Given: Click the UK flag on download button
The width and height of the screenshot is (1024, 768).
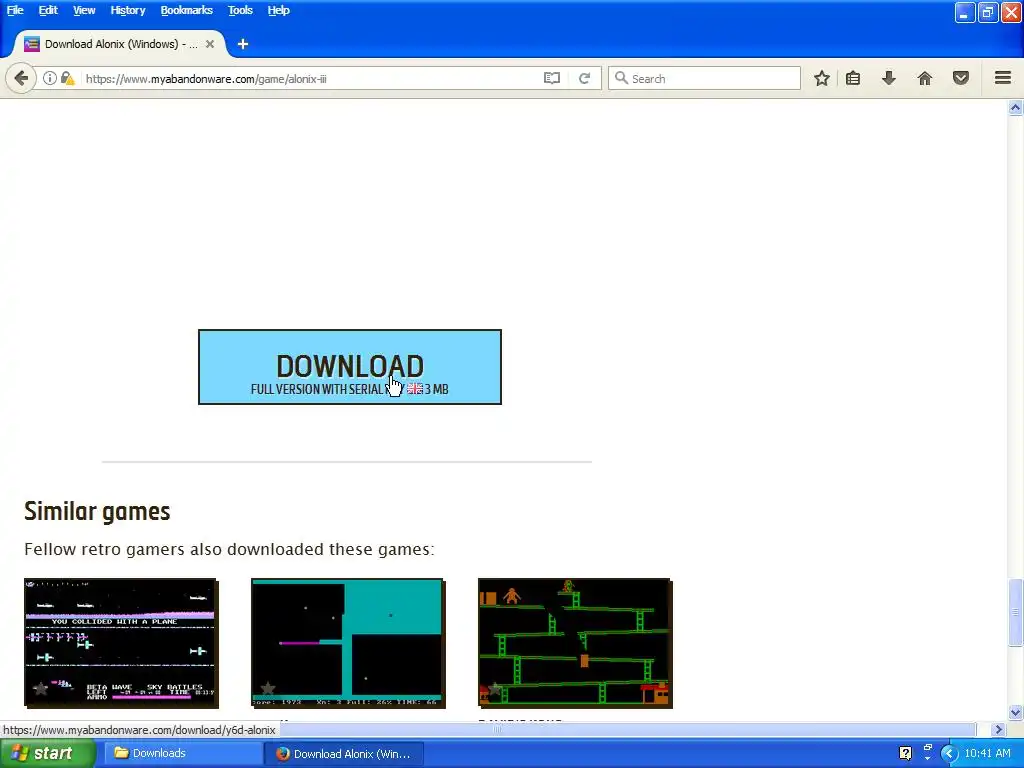Looking at the screenshot, I should 415,389.
